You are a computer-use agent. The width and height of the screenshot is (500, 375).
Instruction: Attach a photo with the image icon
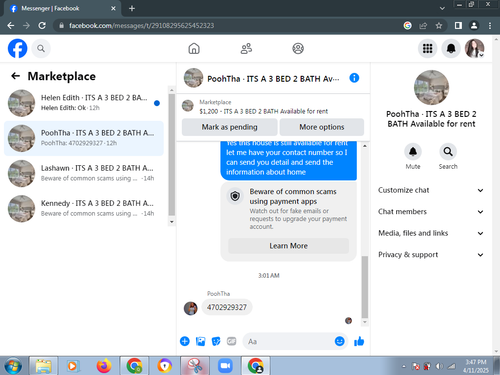pyautogui.click(x=200, y=341)
